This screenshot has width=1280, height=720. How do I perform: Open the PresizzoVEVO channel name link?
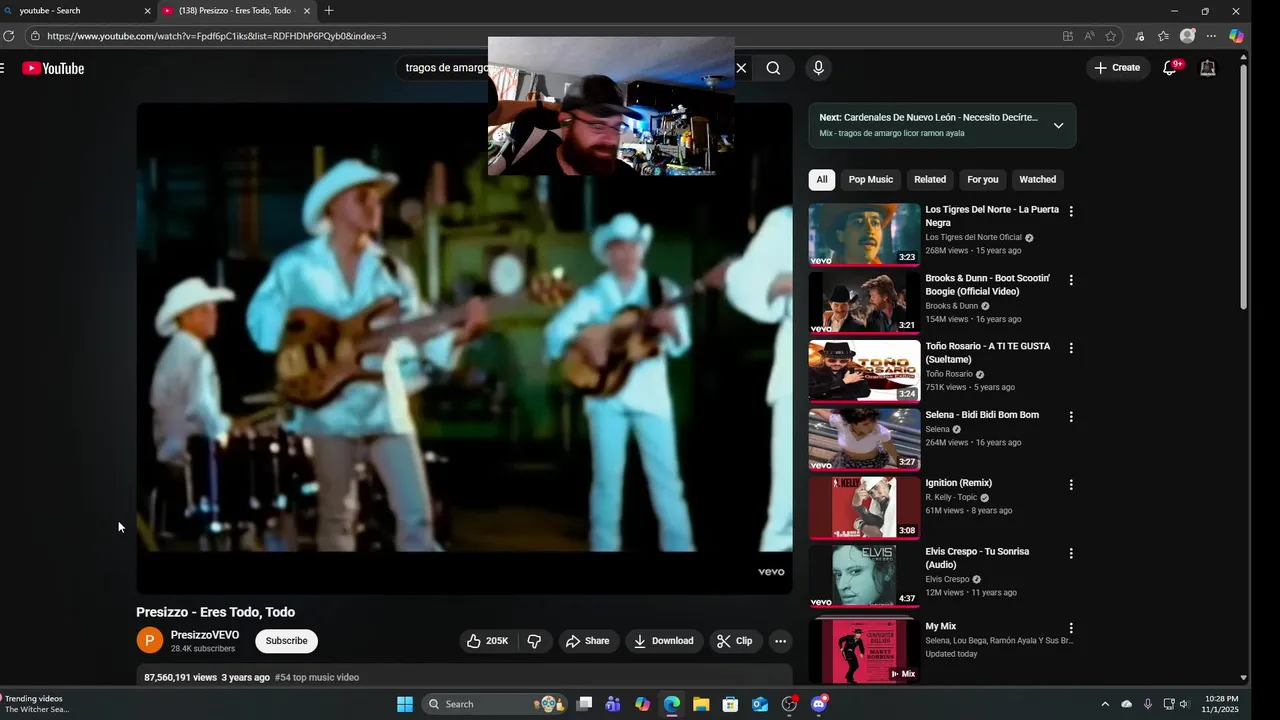pos(205,635)
